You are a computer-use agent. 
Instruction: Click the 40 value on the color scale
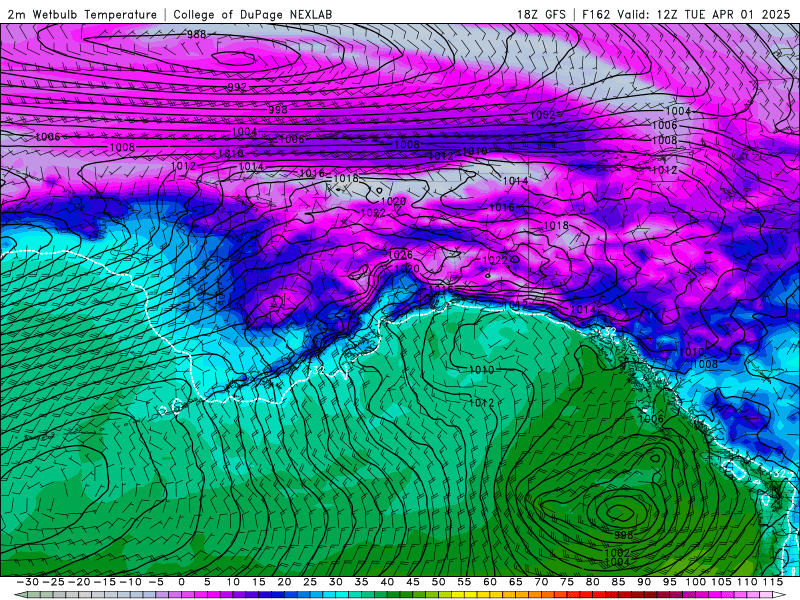387,582
